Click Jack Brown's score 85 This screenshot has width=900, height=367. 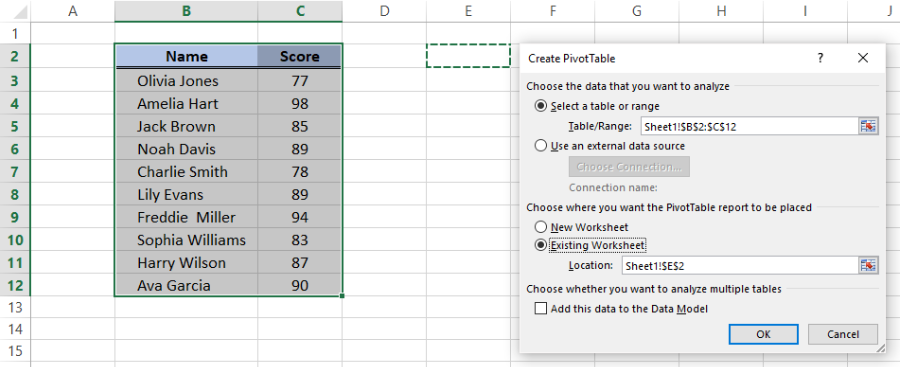pyautogui.click(x=300, y=126)
